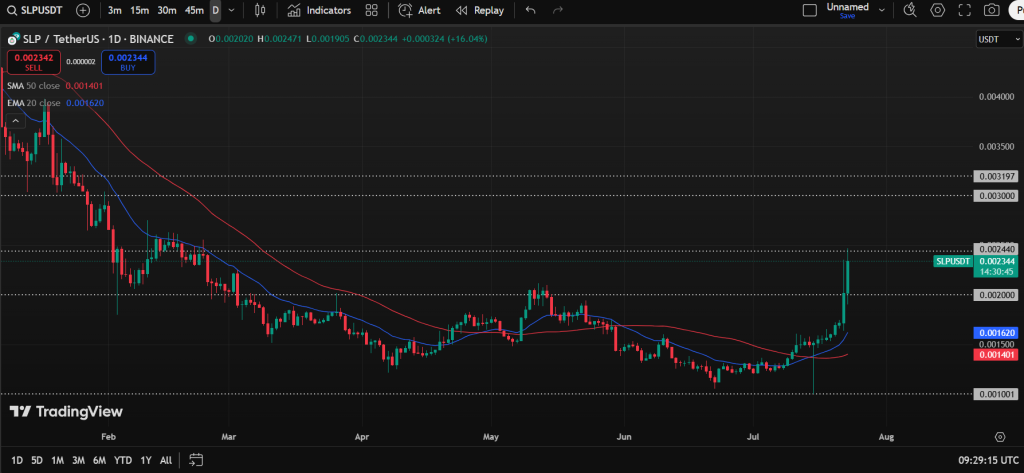The height and width of the screenshot is (473, 1024).
Task: Click the undo arrow
Action: (x=530, y=10)
